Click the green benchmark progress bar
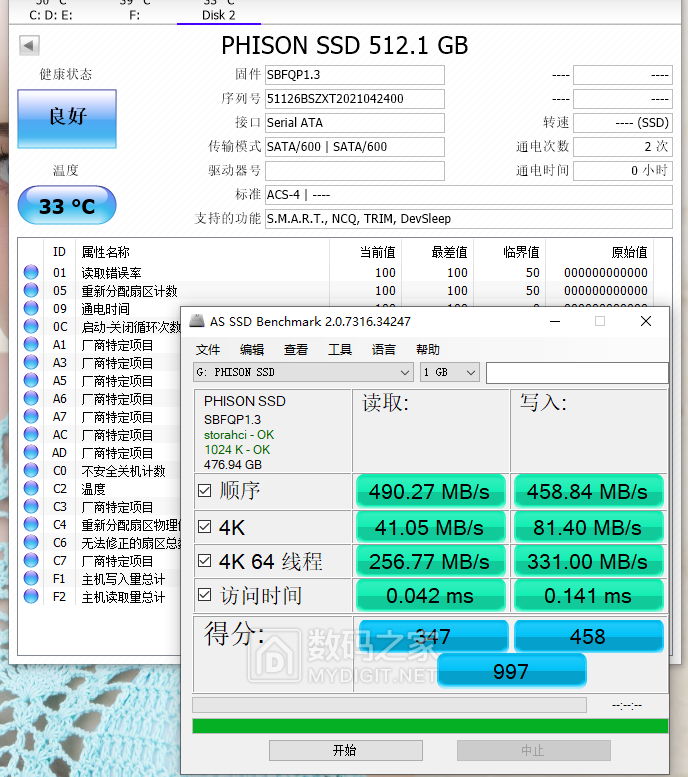 pos(430,726)
